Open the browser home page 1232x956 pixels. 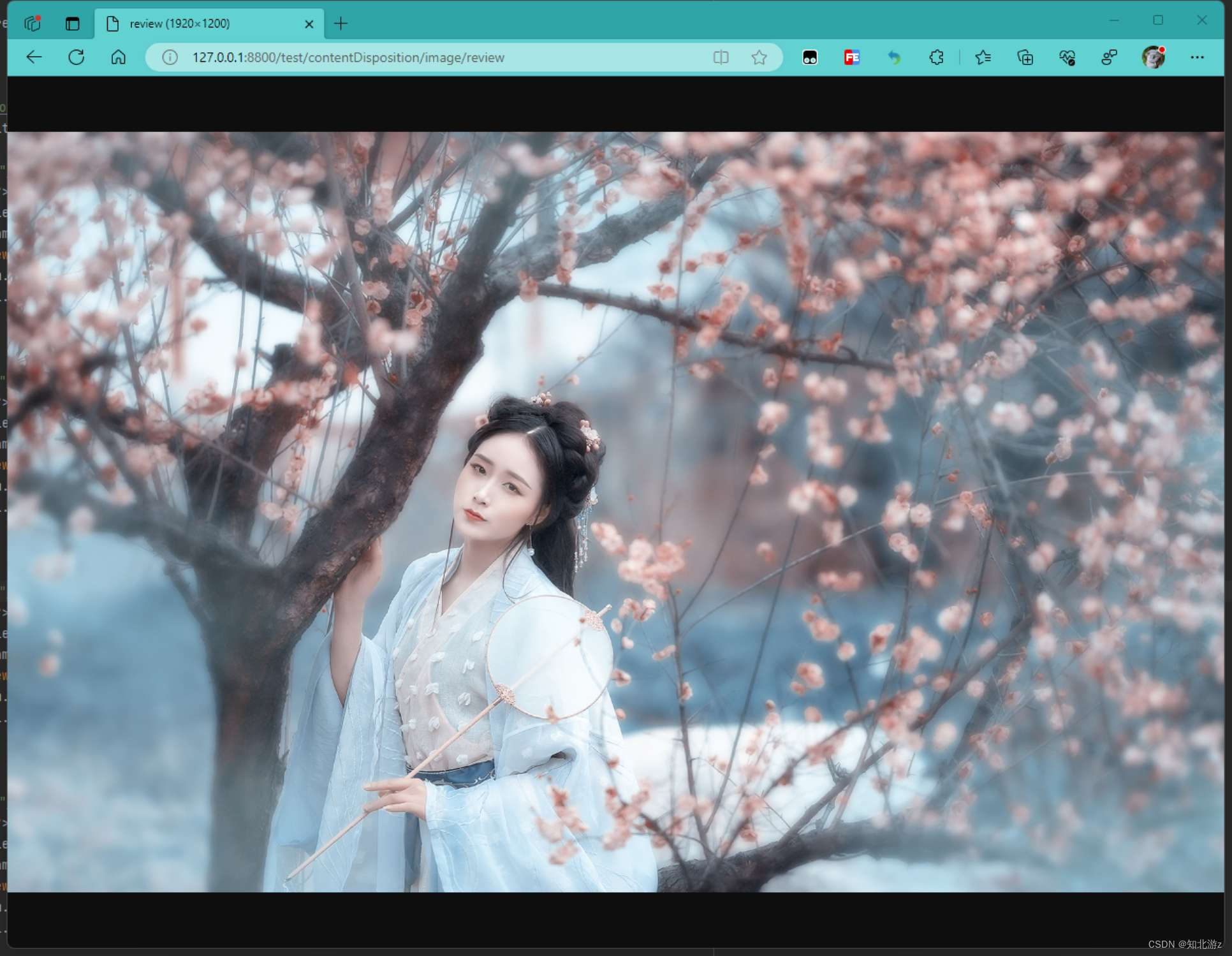tap(119, 57)
